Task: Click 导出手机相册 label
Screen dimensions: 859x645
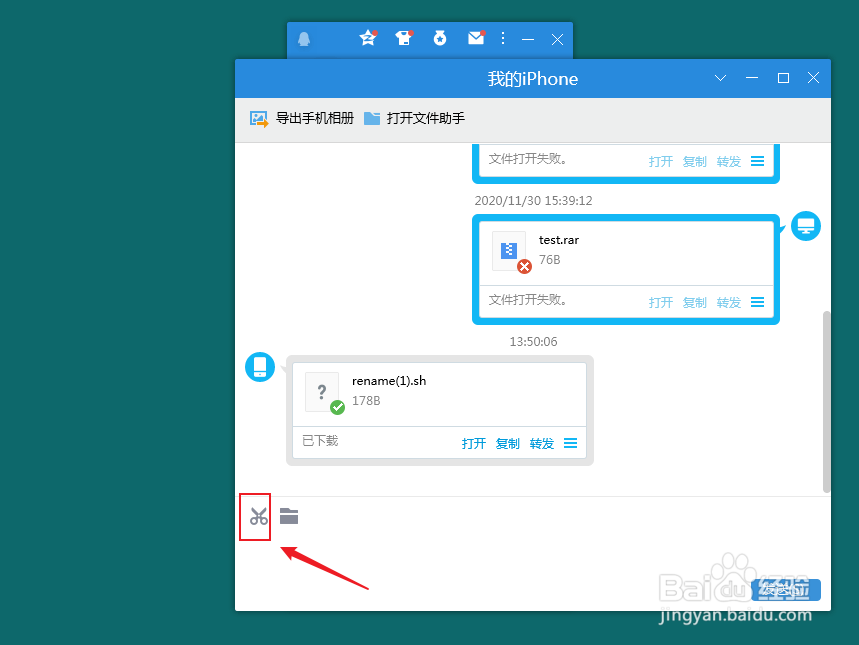Action: (314, 118)
